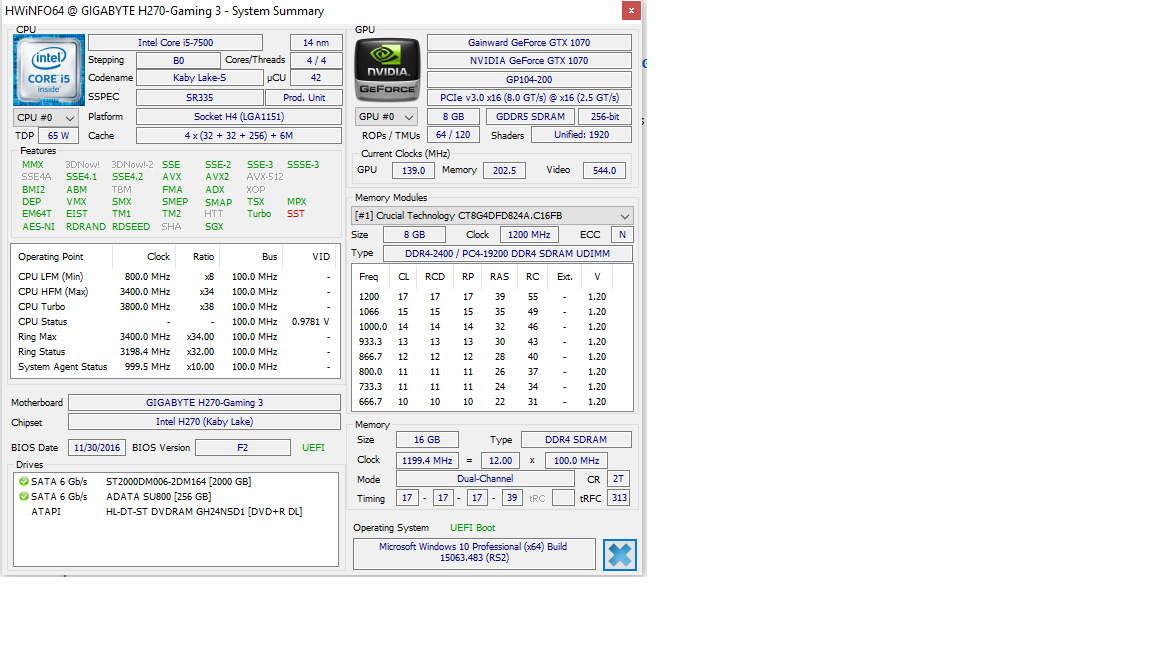The height and width of the screenshot is (648, 1152).
Task: Click the Prod. Unit button
Action: coord(303,97)
